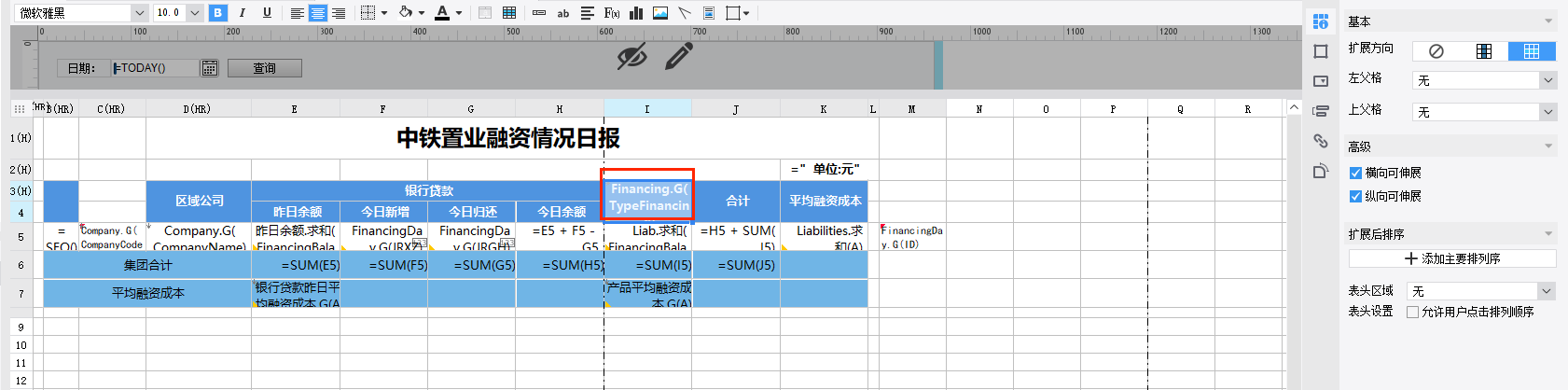Click the vertical scrollbar up arrow
The width and height of the screenshot is (1568, 390).
pyautogui.click(x=1294, y=107)
